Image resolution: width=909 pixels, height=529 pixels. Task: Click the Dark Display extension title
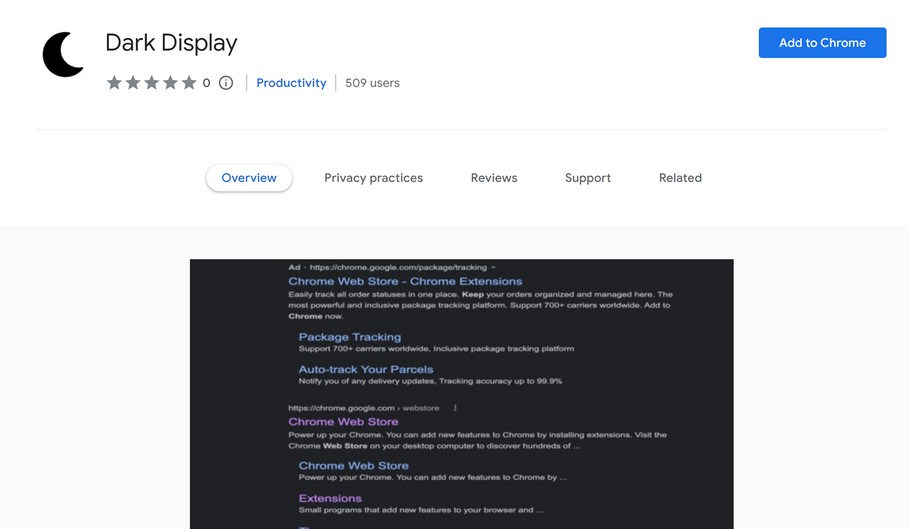171,44
